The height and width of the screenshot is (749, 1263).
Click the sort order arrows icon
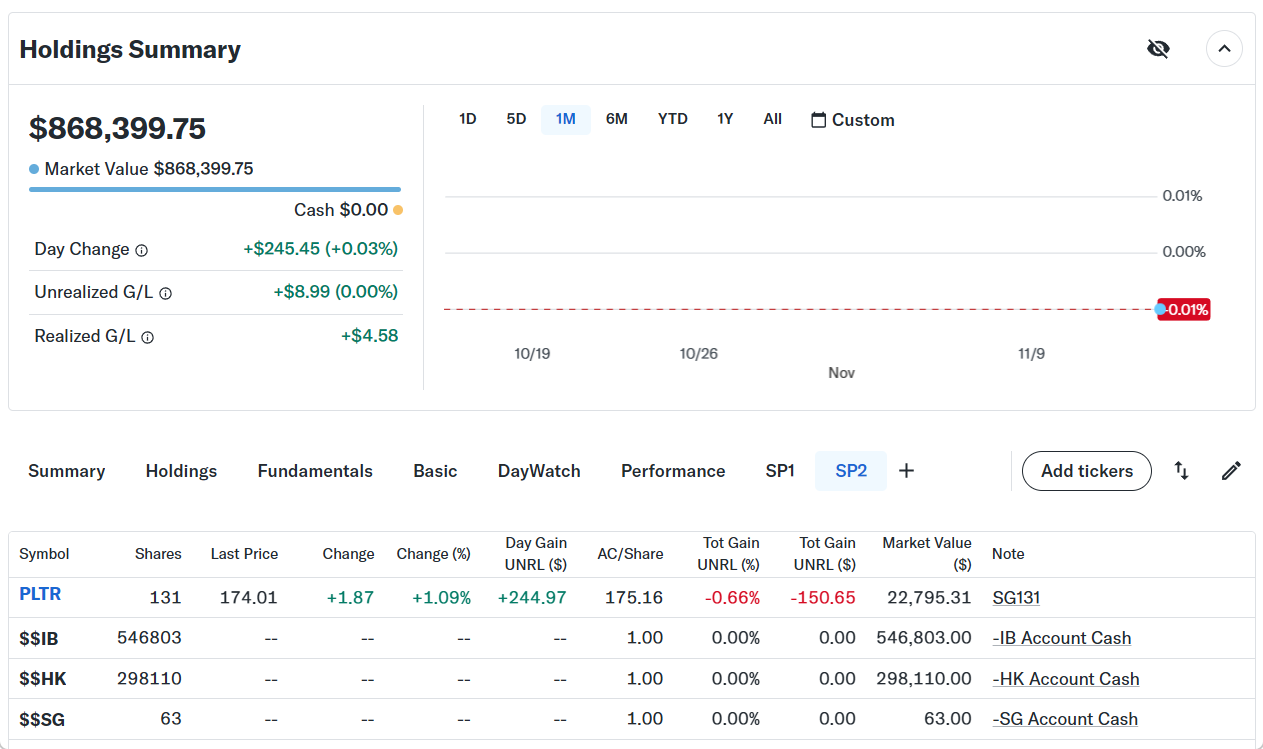pos(1181,471)
